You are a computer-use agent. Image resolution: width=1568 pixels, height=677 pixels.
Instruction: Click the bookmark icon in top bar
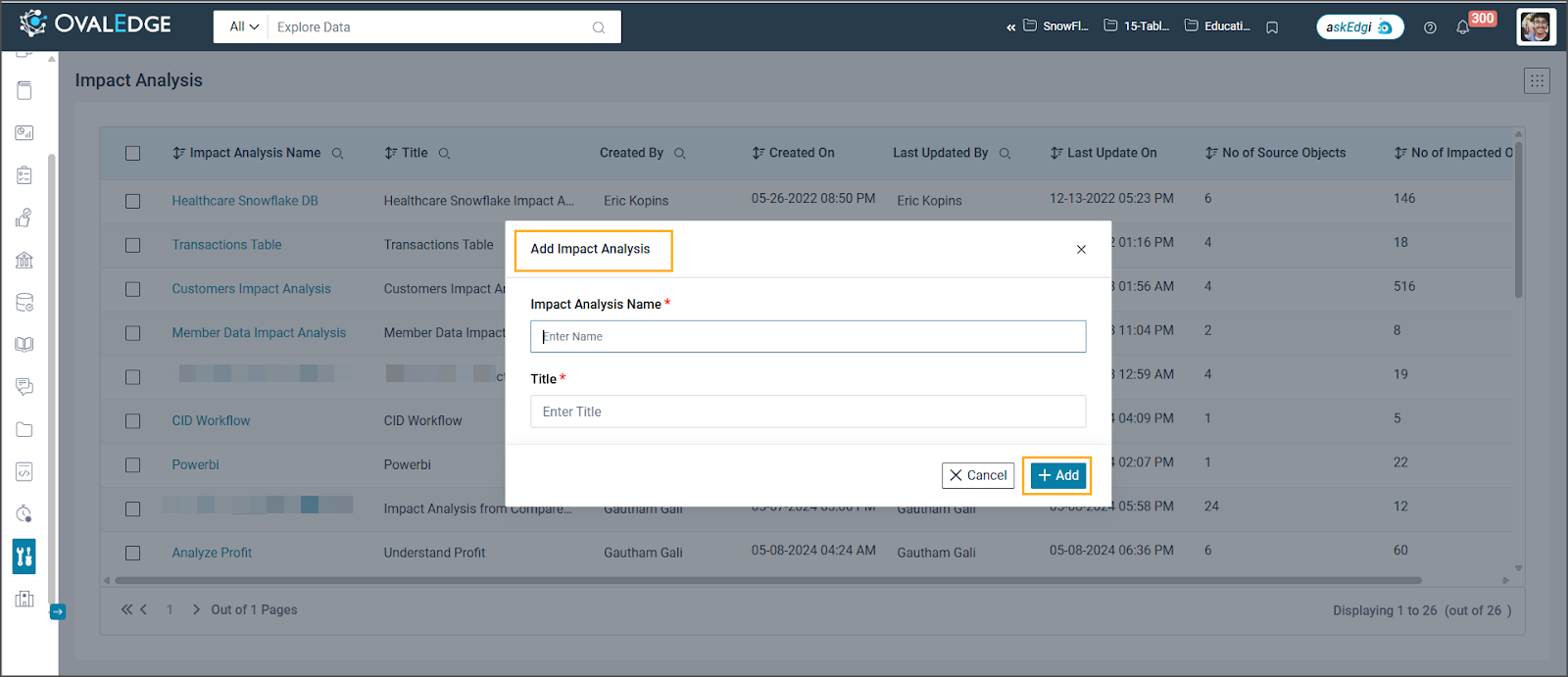(1272, 27)
